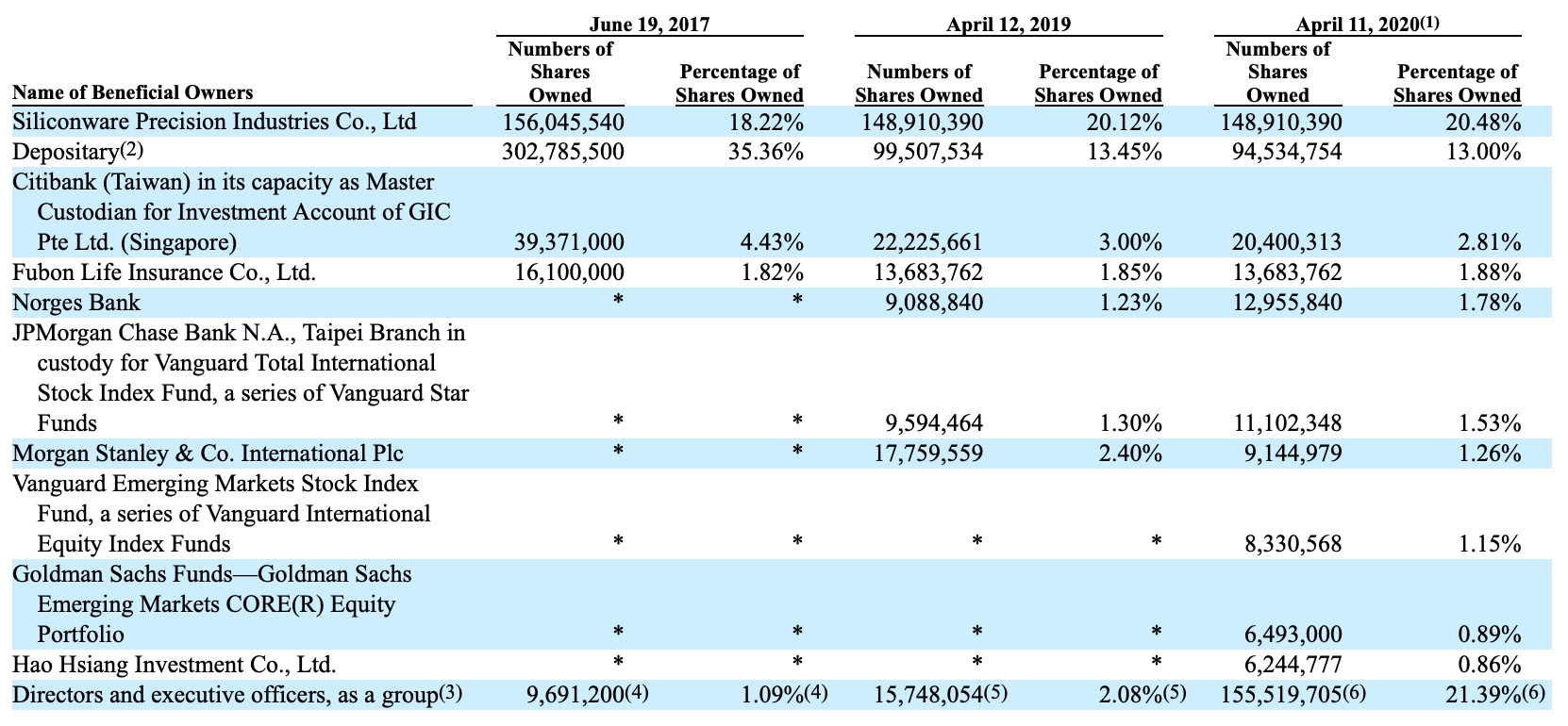Click the value 9,594,464
1568x726 pixels.
coord(934,423)
